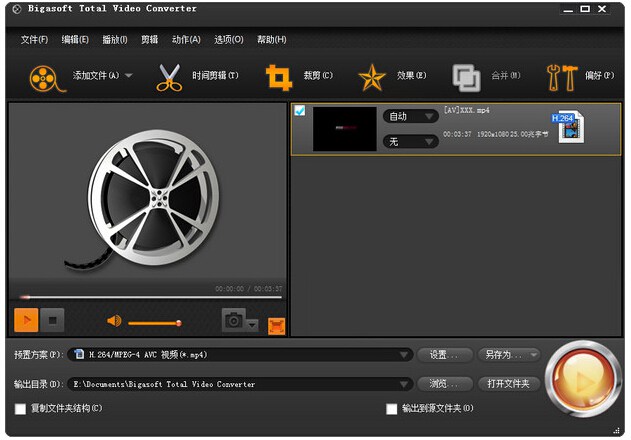Enable 复制文件夹结构 checkbox

[x=20, y=409]
